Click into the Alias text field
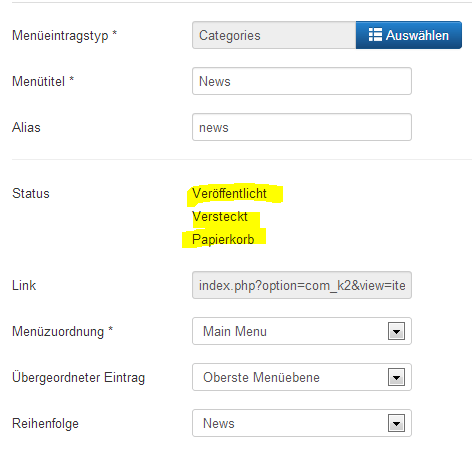 [302, 127]
